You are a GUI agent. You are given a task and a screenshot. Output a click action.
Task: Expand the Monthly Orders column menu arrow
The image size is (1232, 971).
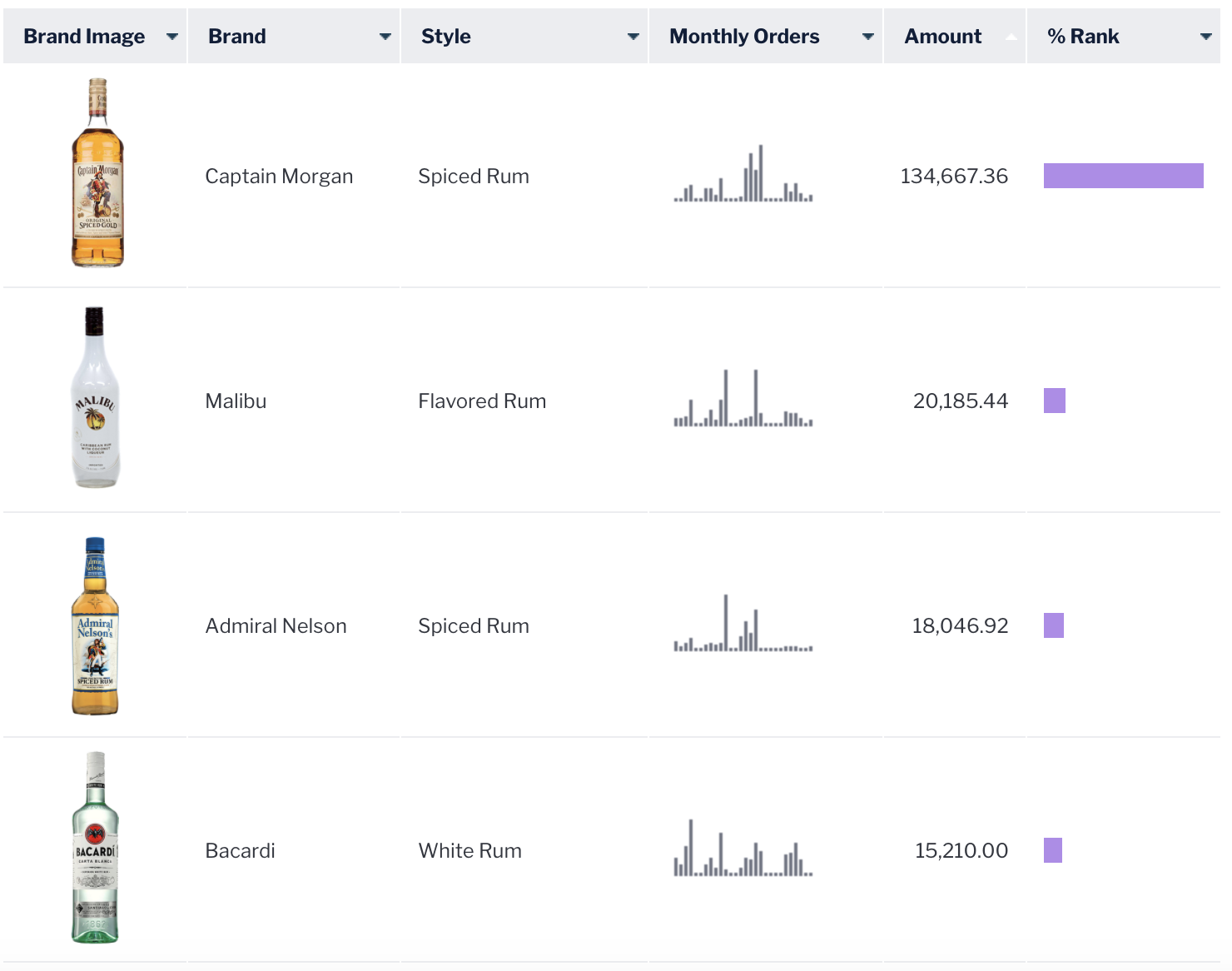pyautogui.click(x=867, y=37)
